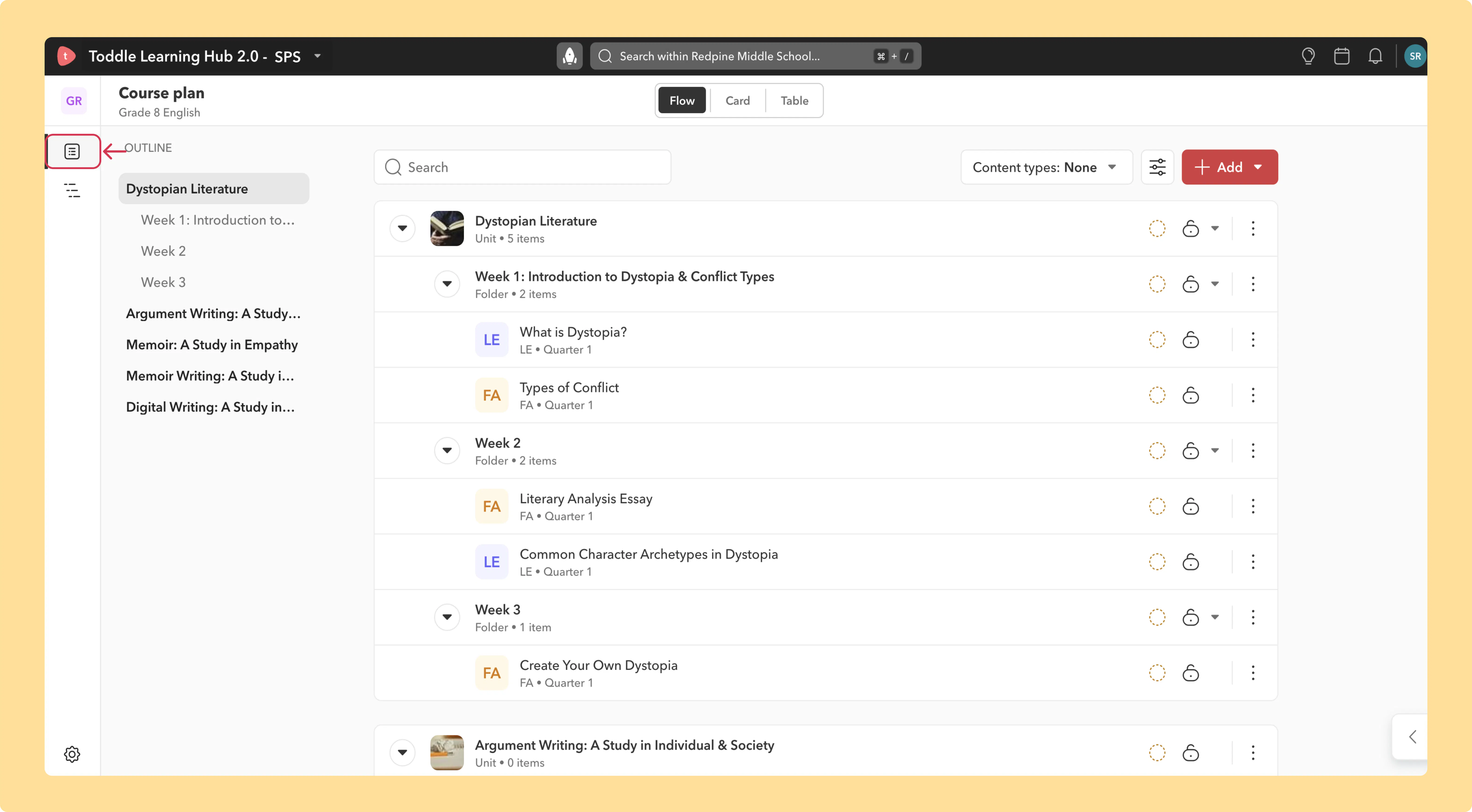The image size is (1472, 812).
Task: Select the outline panel icon
Action: click(x=72, y=151)
